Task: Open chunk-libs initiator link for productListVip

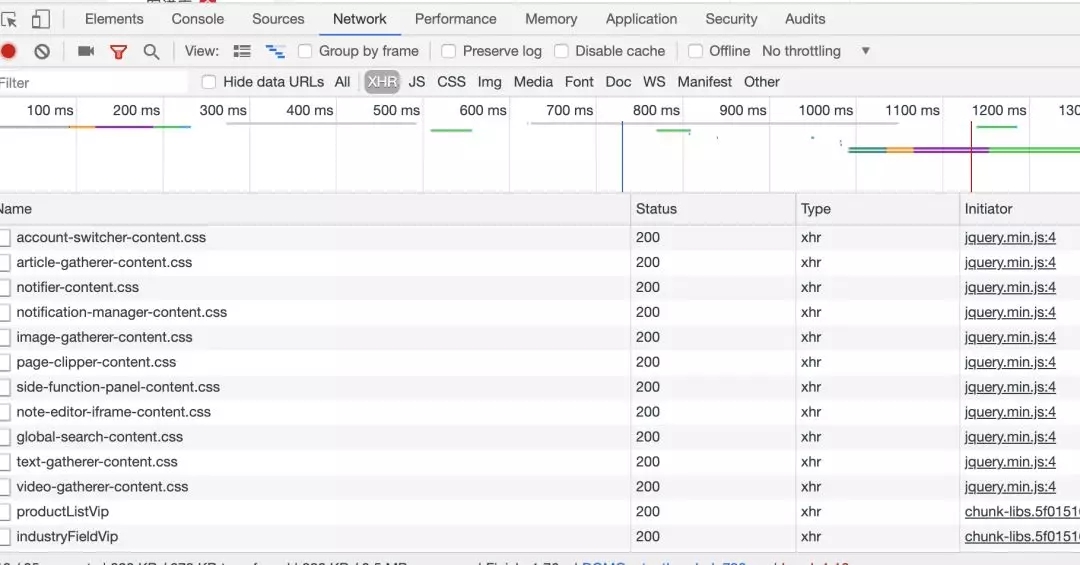Action: (x=1021, y=512)
